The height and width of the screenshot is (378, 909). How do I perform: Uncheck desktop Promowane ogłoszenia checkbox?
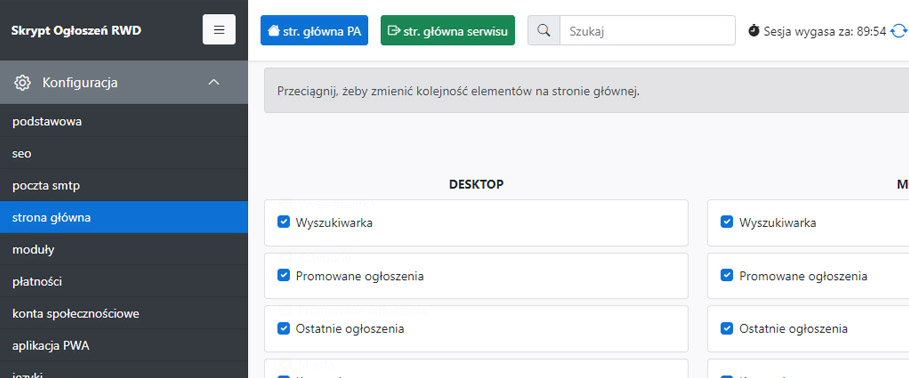(283, 275)
